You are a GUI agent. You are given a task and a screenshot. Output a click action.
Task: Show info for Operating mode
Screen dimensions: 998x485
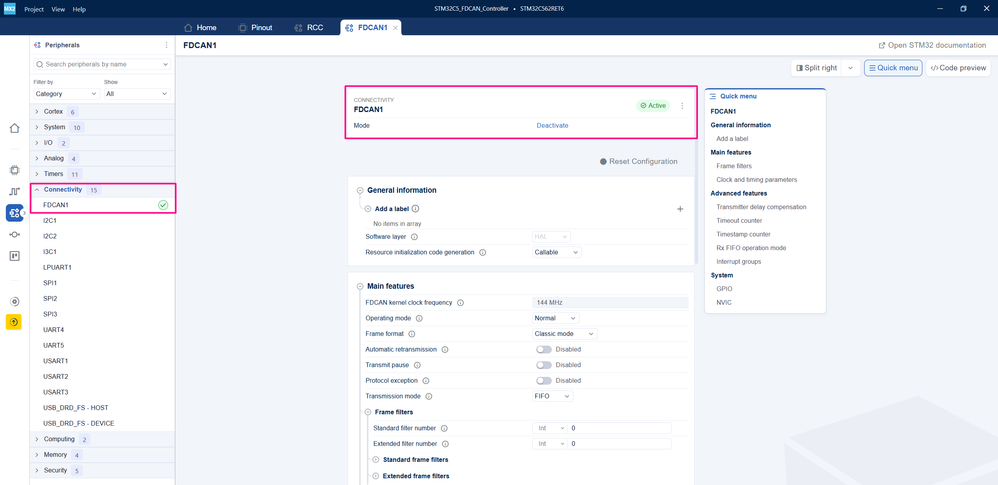tap(419, 318)
